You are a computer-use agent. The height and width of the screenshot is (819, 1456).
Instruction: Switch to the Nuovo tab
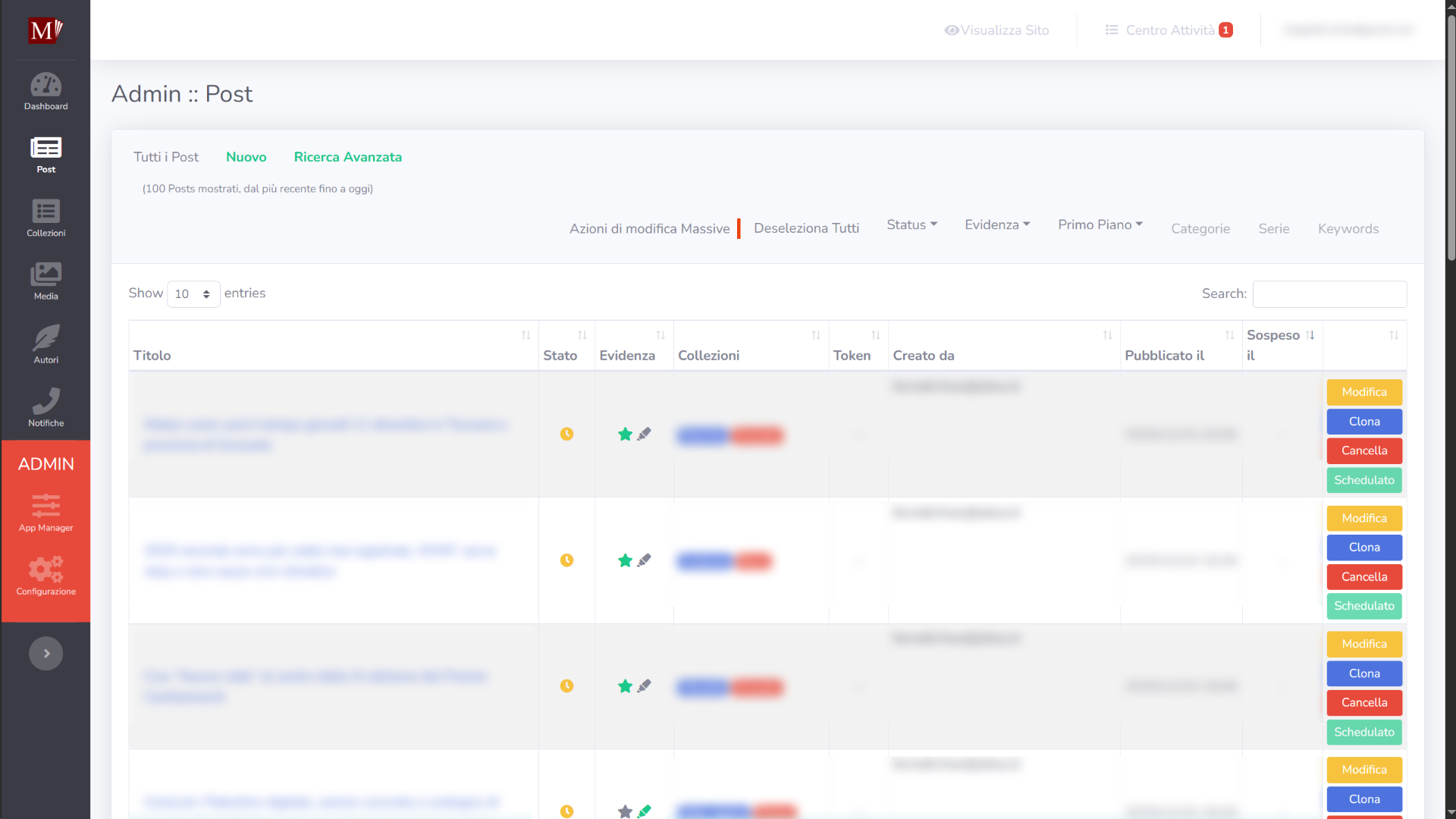tap(246, 157)
